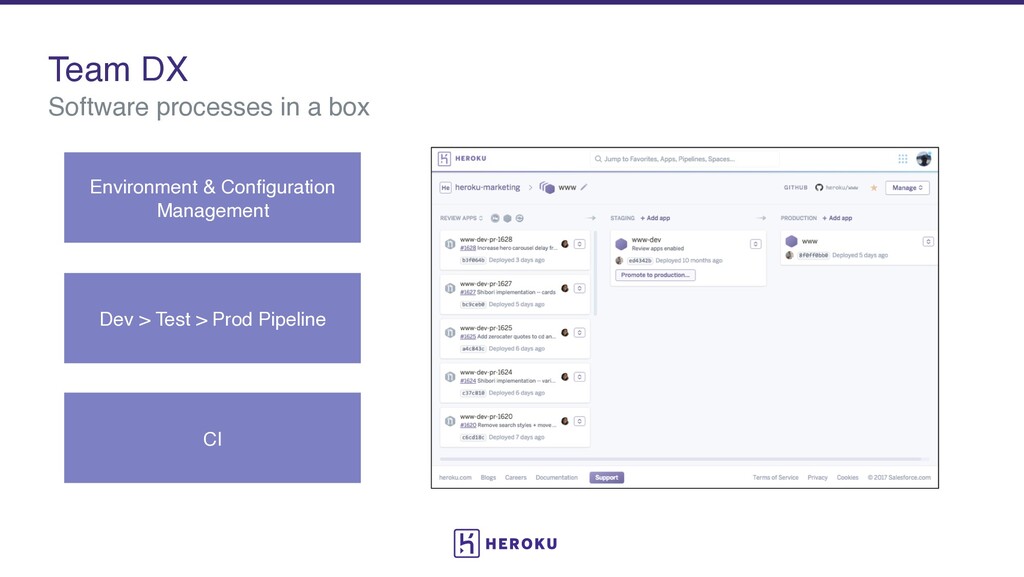Open the options menu for www-dev-pr-1628
1024x577 pixels.
point(579,244)
